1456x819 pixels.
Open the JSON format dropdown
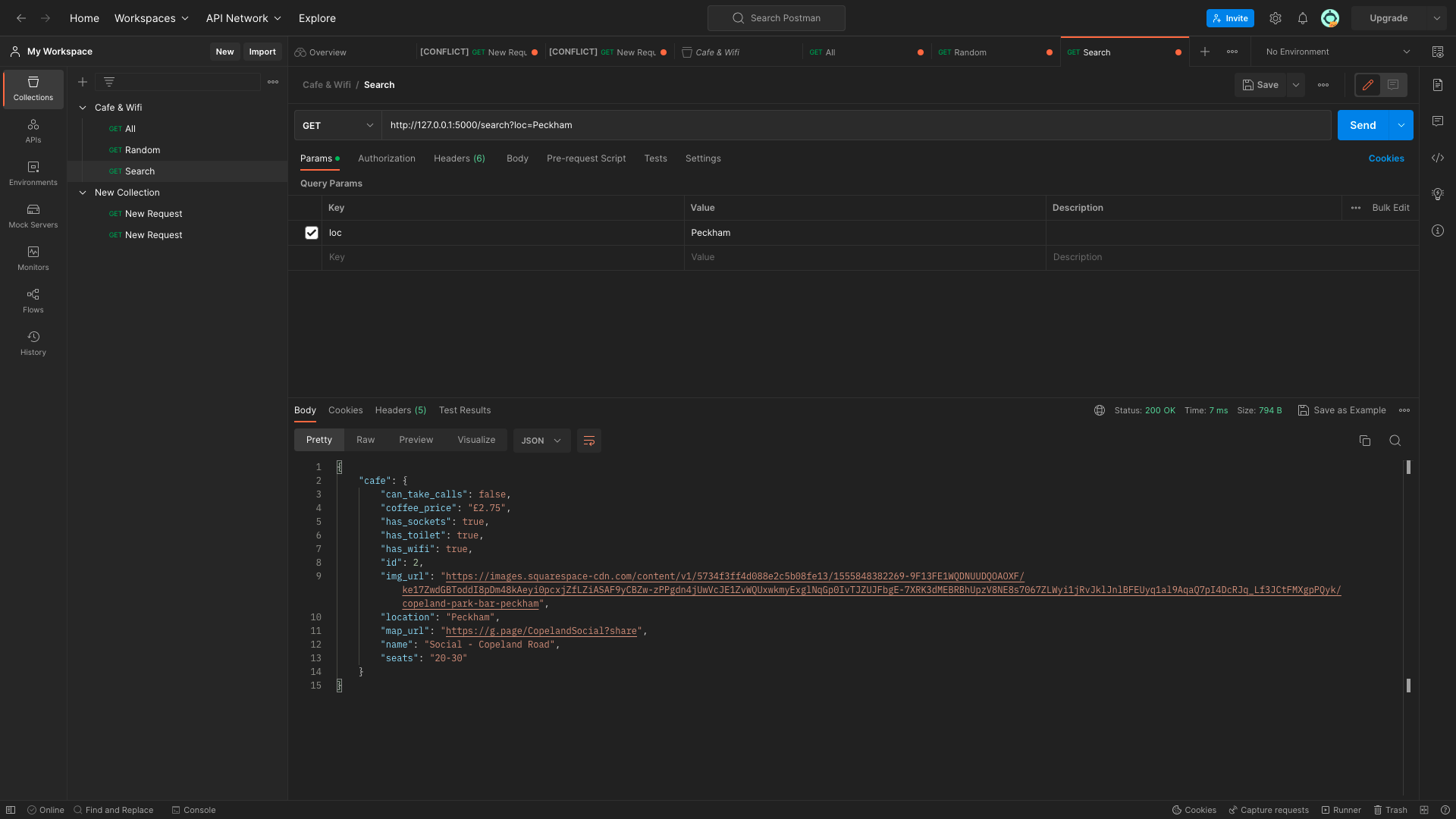(x=541, y=441)
